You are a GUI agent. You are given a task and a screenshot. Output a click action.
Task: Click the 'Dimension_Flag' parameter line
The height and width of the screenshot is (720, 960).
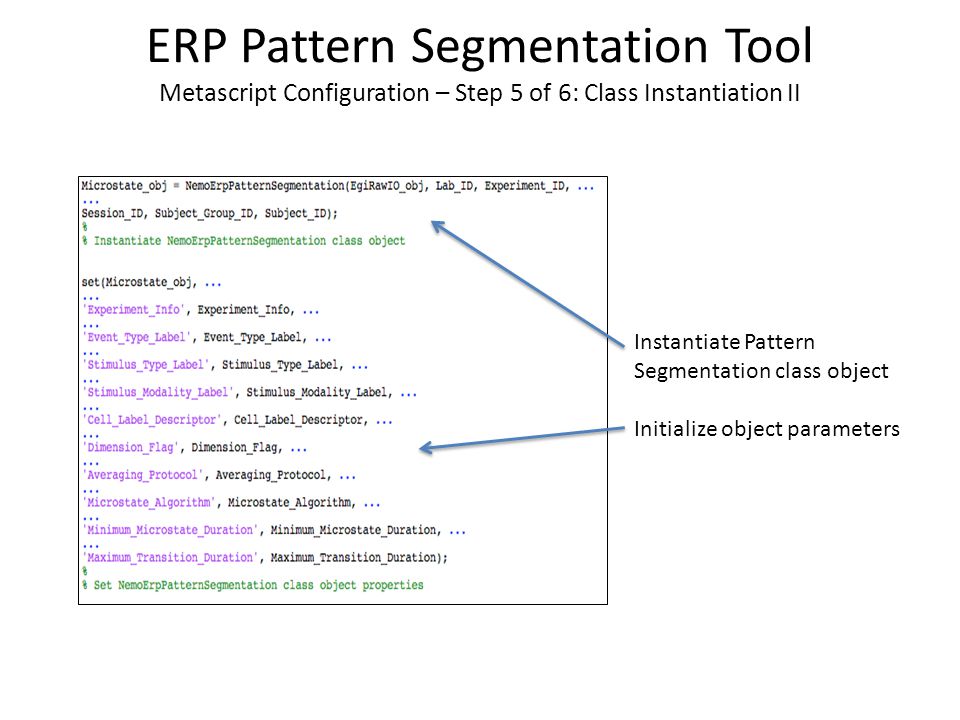point(195,448)
